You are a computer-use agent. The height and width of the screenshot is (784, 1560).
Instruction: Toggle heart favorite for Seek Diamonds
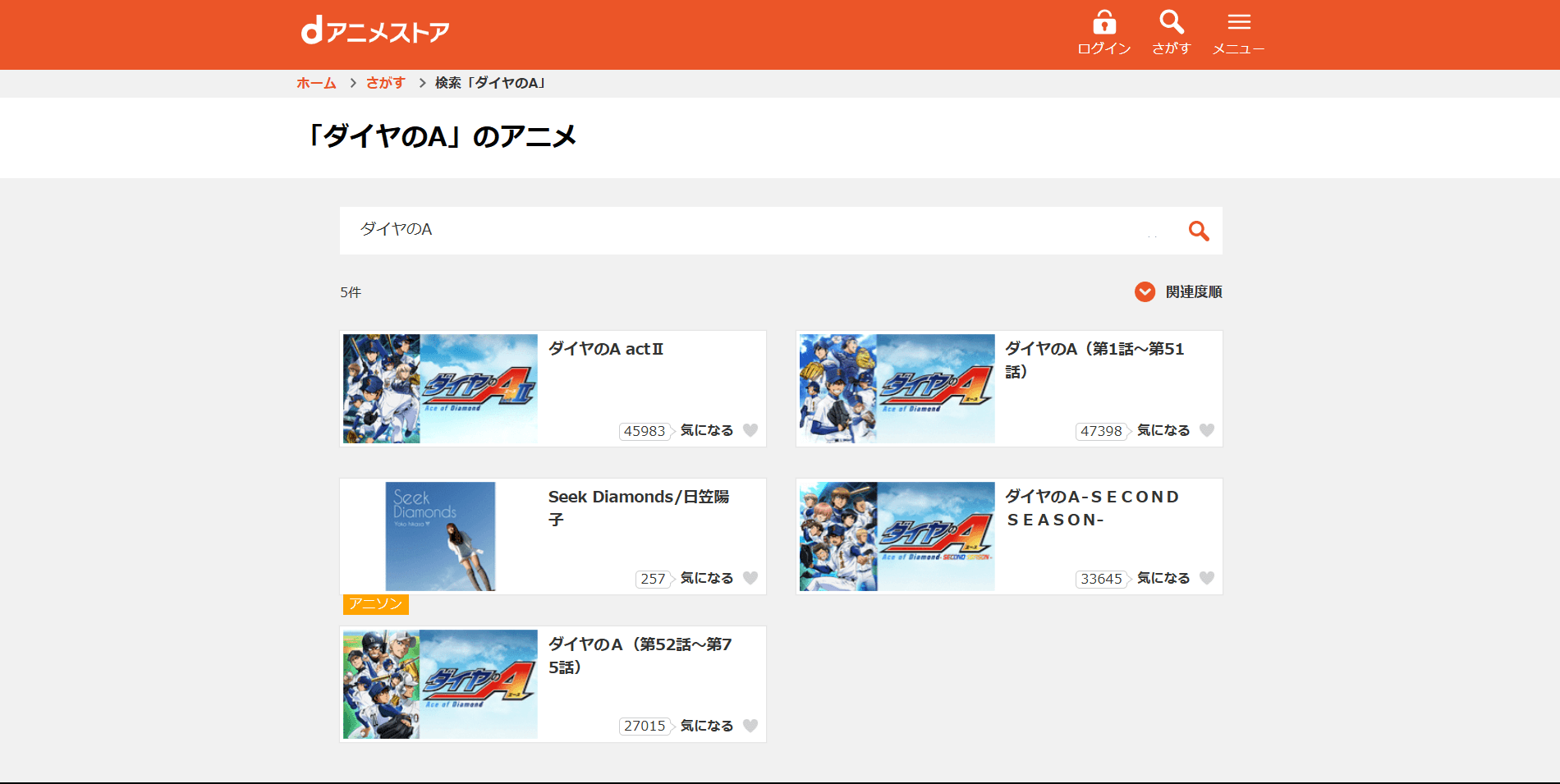(x=750, y=578)
